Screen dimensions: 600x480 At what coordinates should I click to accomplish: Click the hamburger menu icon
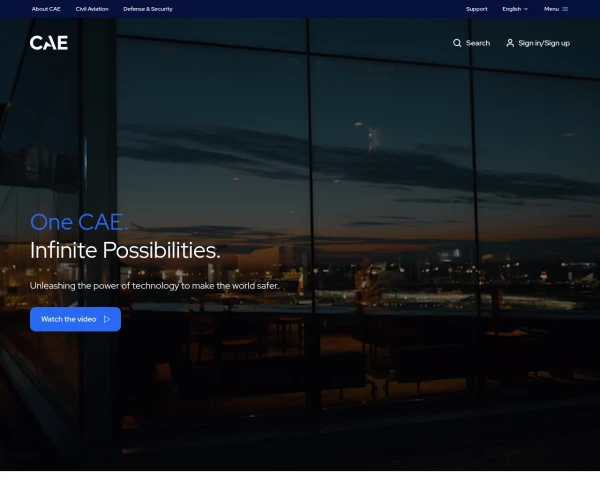pyautogui.click(x=565, y=9)
